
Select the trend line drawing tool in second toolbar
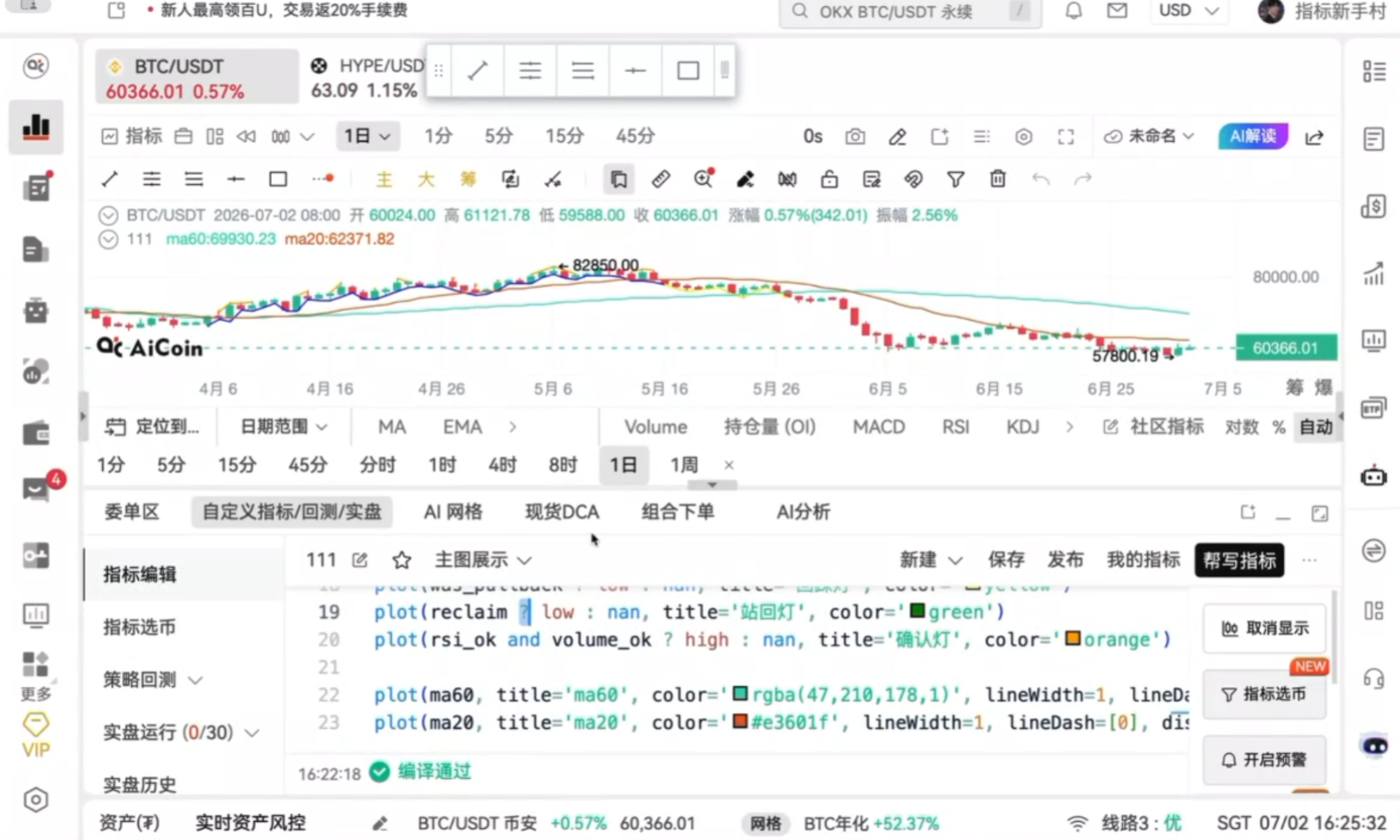click(109, 179)
